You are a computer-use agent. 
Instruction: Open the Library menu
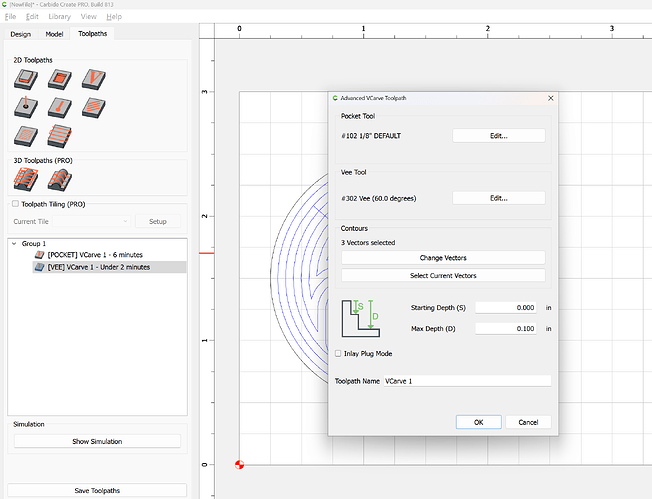click(59, 17)
